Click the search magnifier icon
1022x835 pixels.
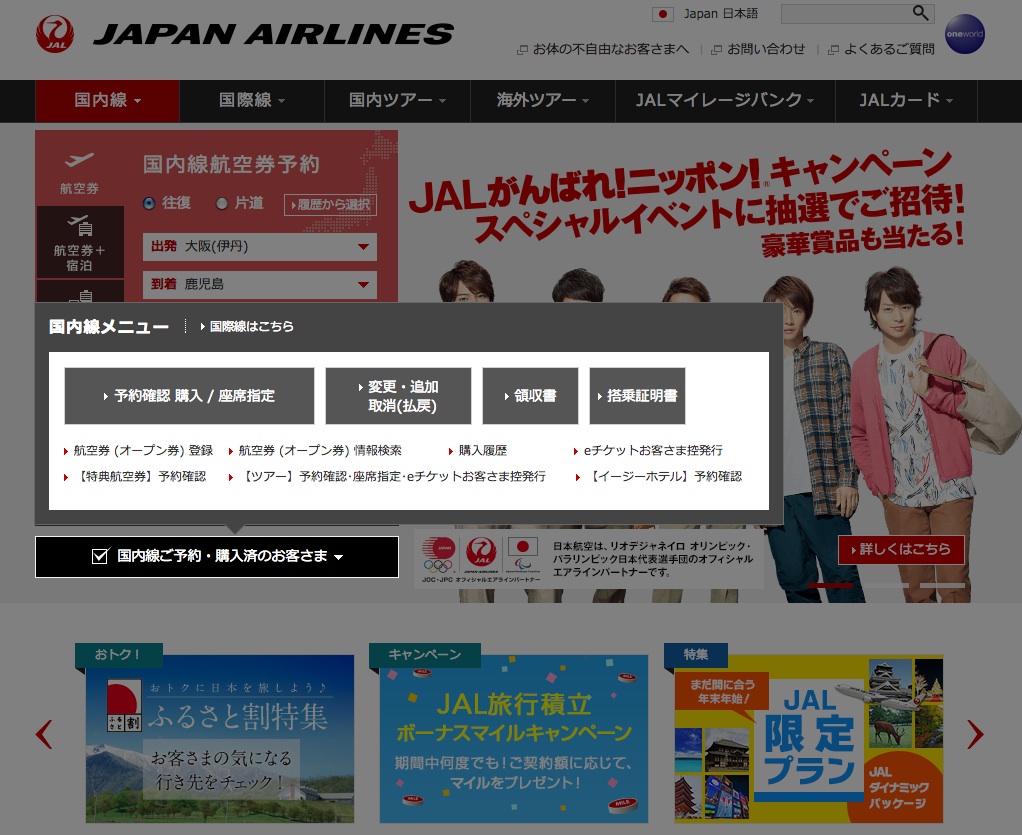point(920,13)
